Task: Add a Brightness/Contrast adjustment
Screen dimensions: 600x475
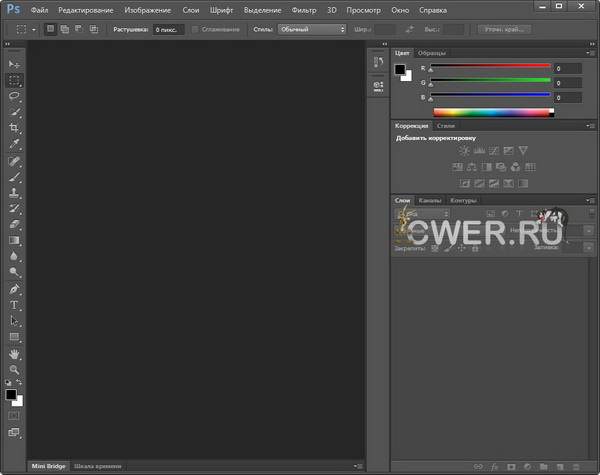Action: pyautogui.click(x=464, y=150)
